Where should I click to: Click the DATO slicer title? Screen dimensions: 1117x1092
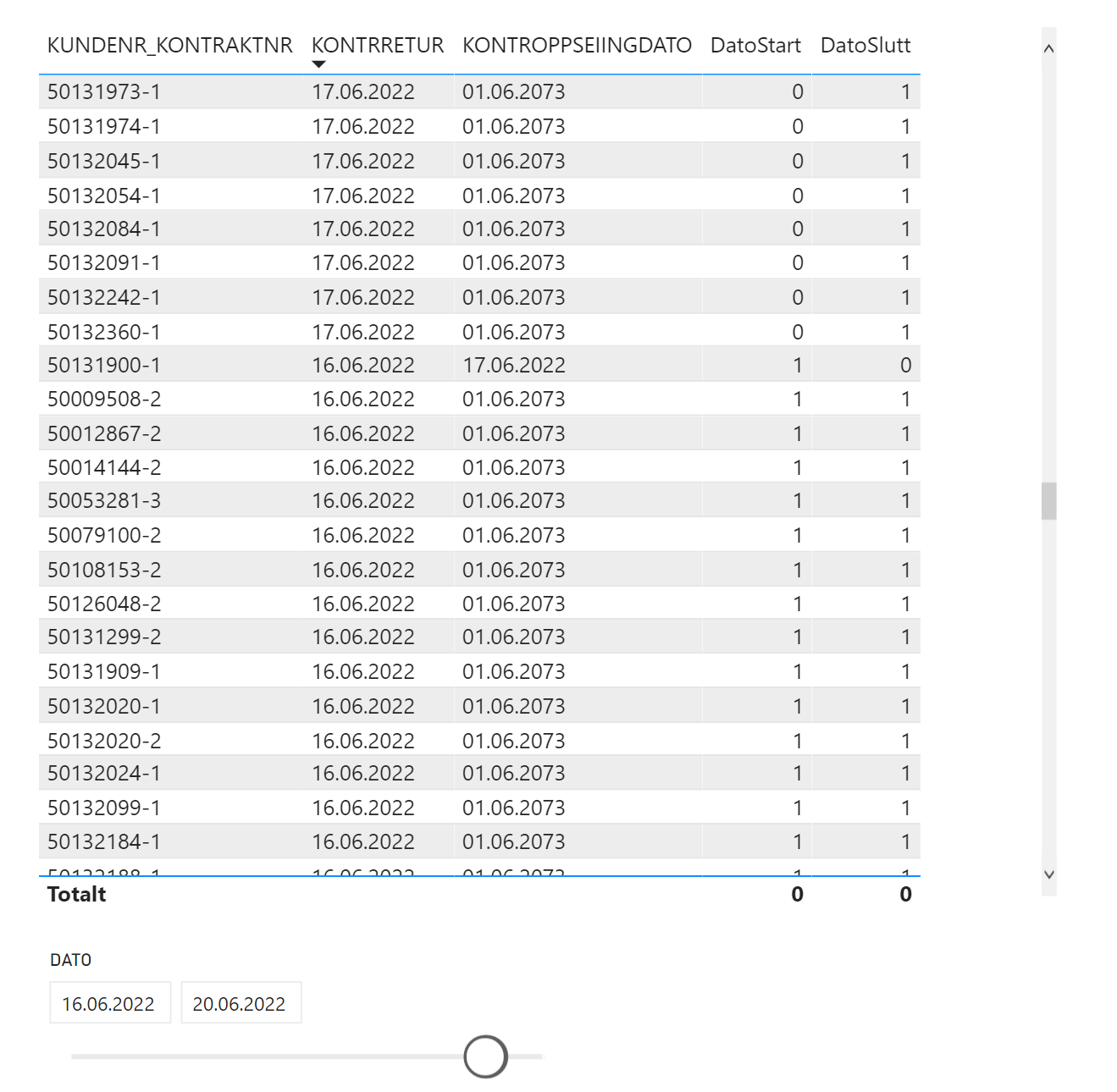pyautogui.click(x=70, y=960)
